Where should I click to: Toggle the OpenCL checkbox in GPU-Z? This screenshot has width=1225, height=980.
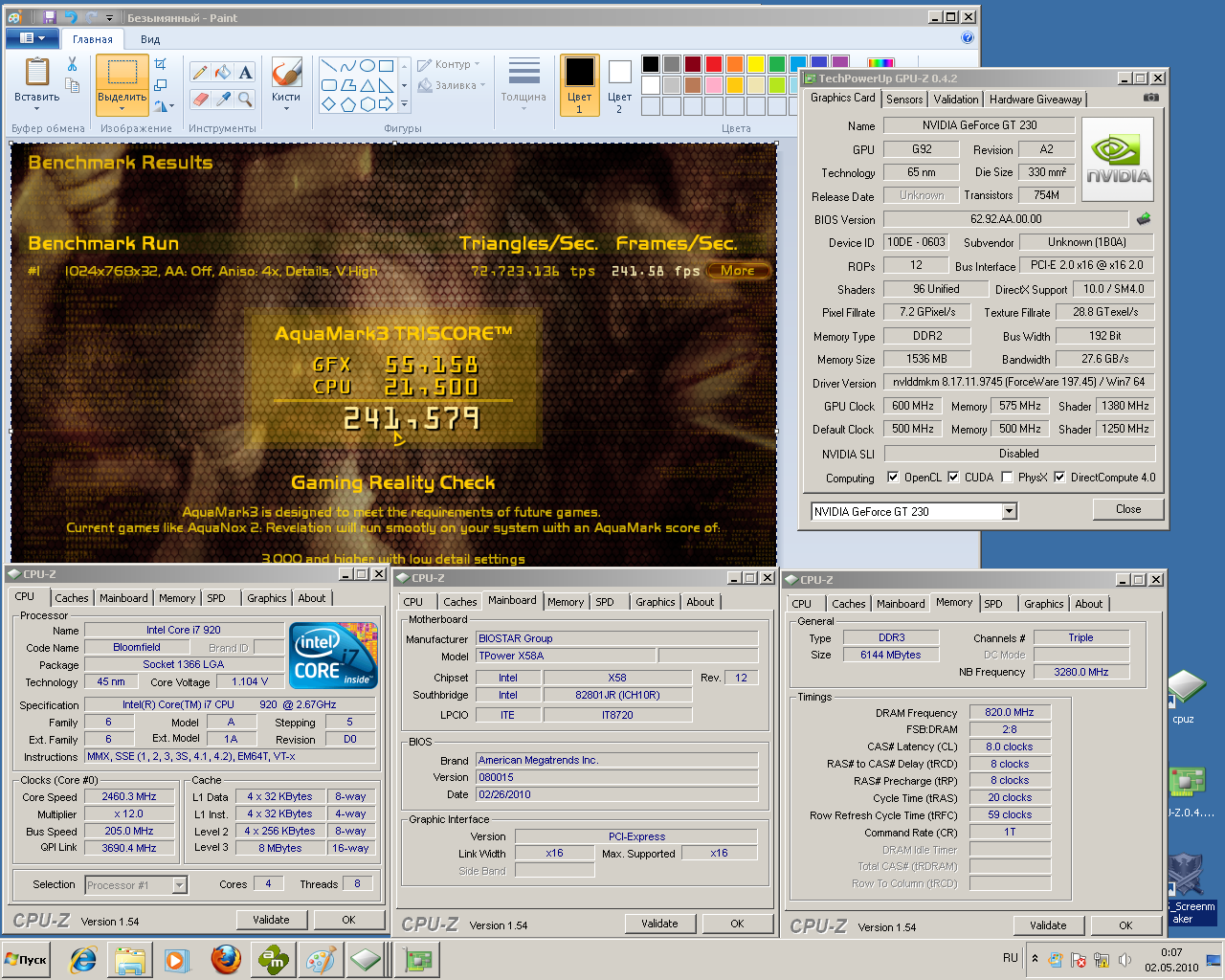click(x=893, y=478)
